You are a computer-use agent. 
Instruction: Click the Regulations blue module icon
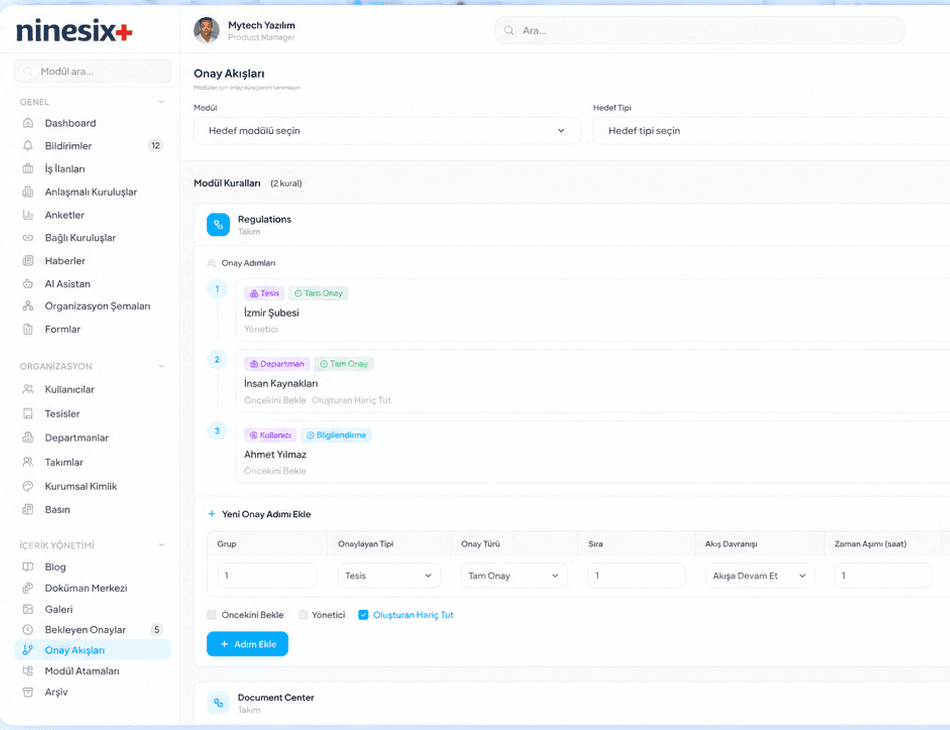[x=218, y=225]
